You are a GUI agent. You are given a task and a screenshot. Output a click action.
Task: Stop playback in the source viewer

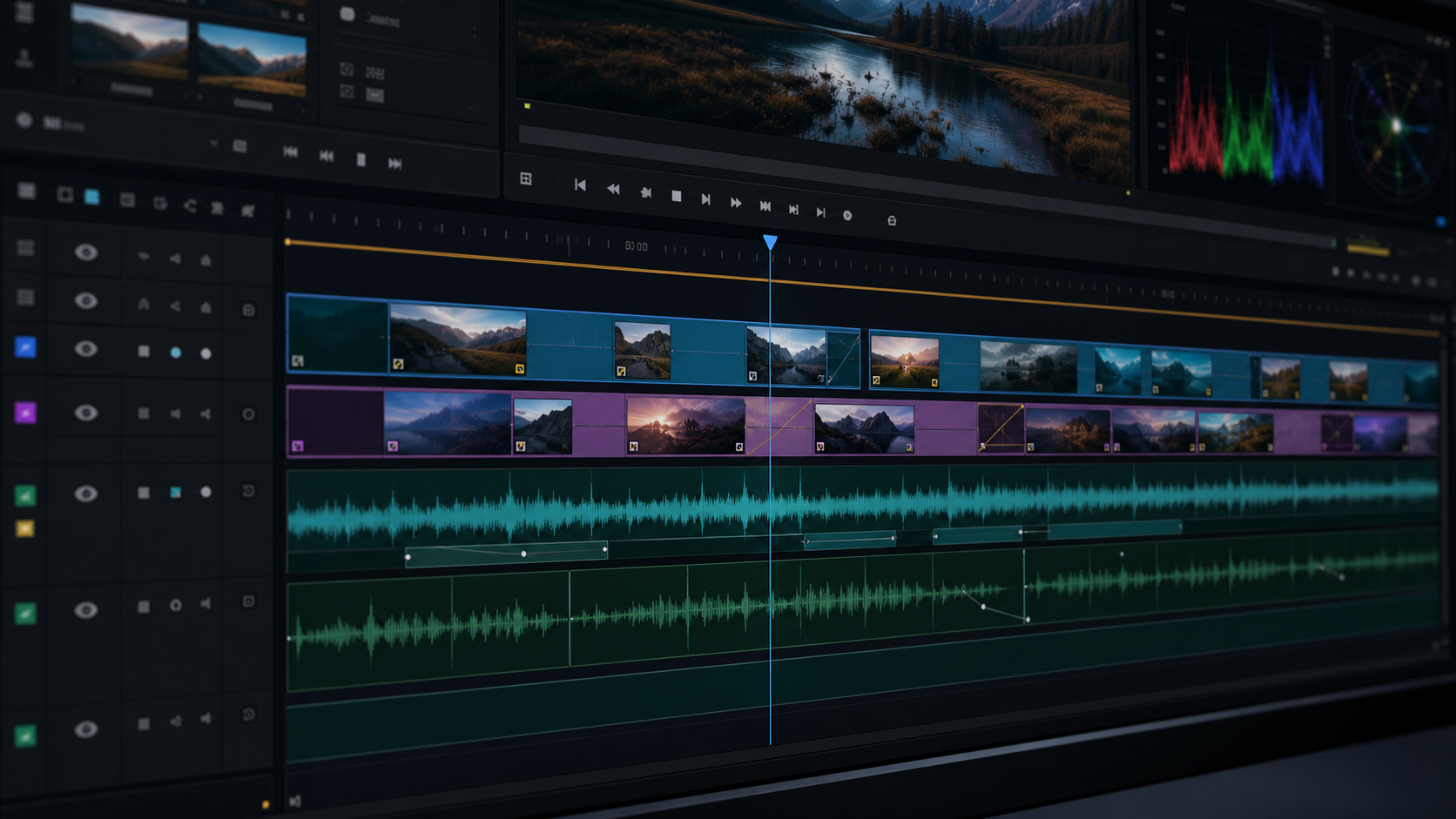point(361,159)
